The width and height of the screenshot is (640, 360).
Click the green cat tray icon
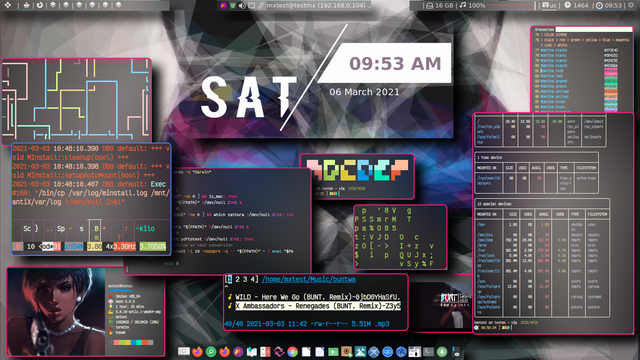pyautogui.click(x=233, y=6)
